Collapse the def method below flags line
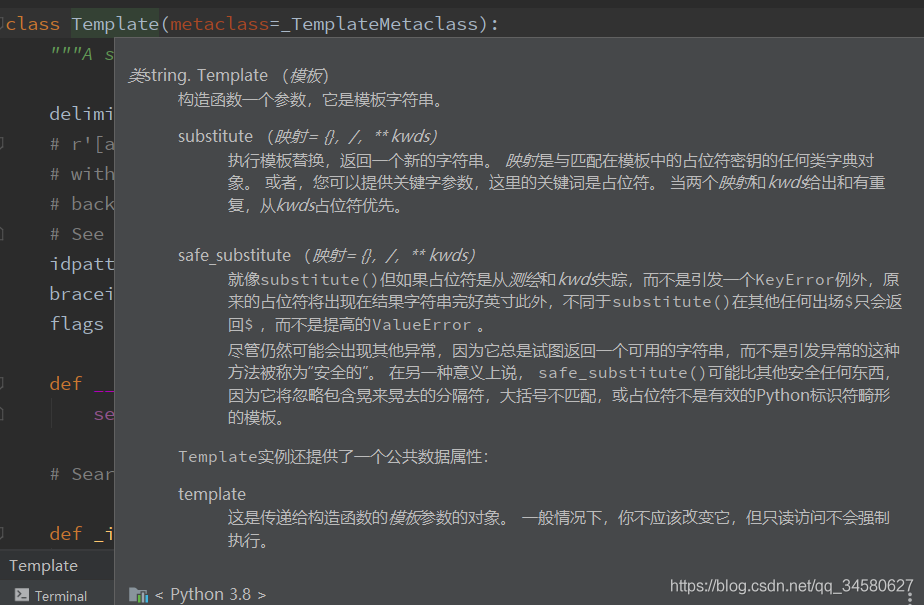The height and width of the screenshot is (605, 924). (x=3, y=383)
